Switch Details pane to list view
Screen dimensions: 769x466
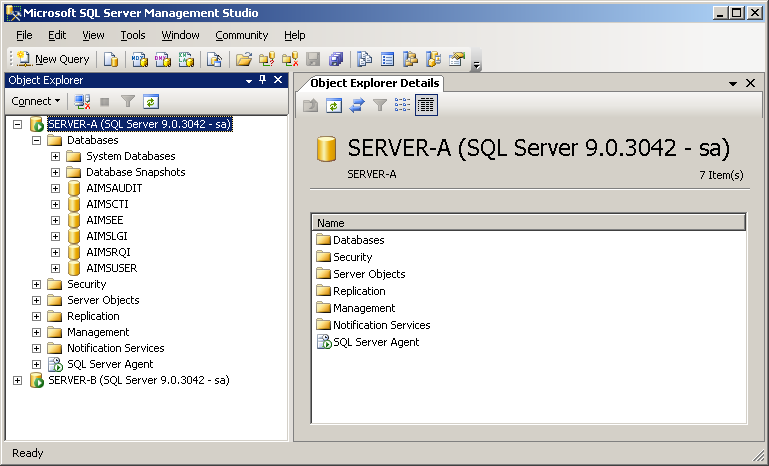(402, 105)
